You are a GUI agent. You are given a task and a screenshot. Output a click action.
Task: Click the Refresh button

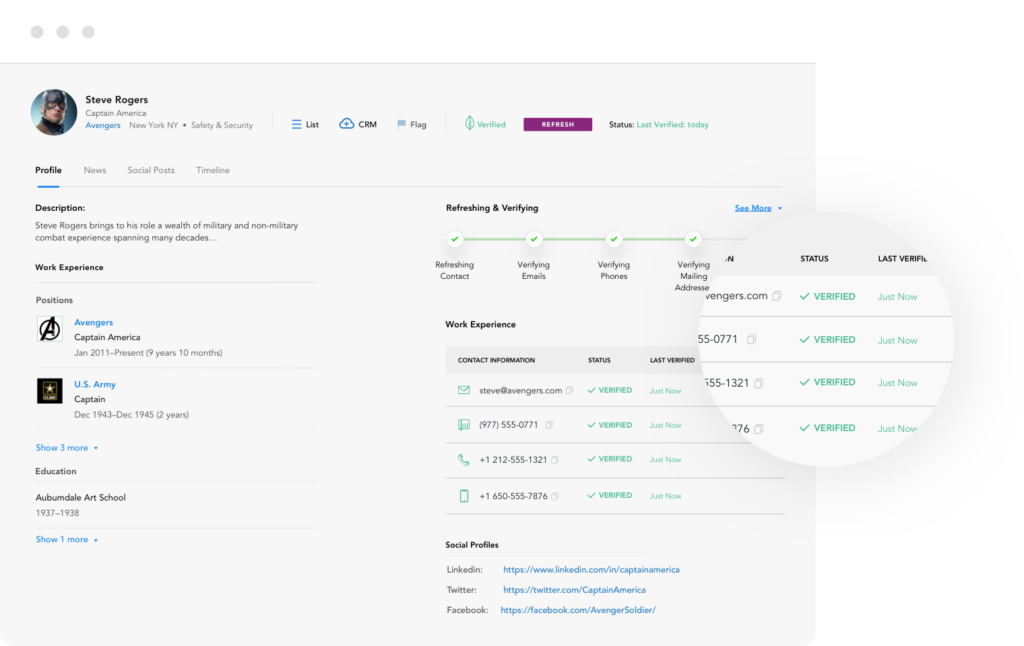[558, 124]
